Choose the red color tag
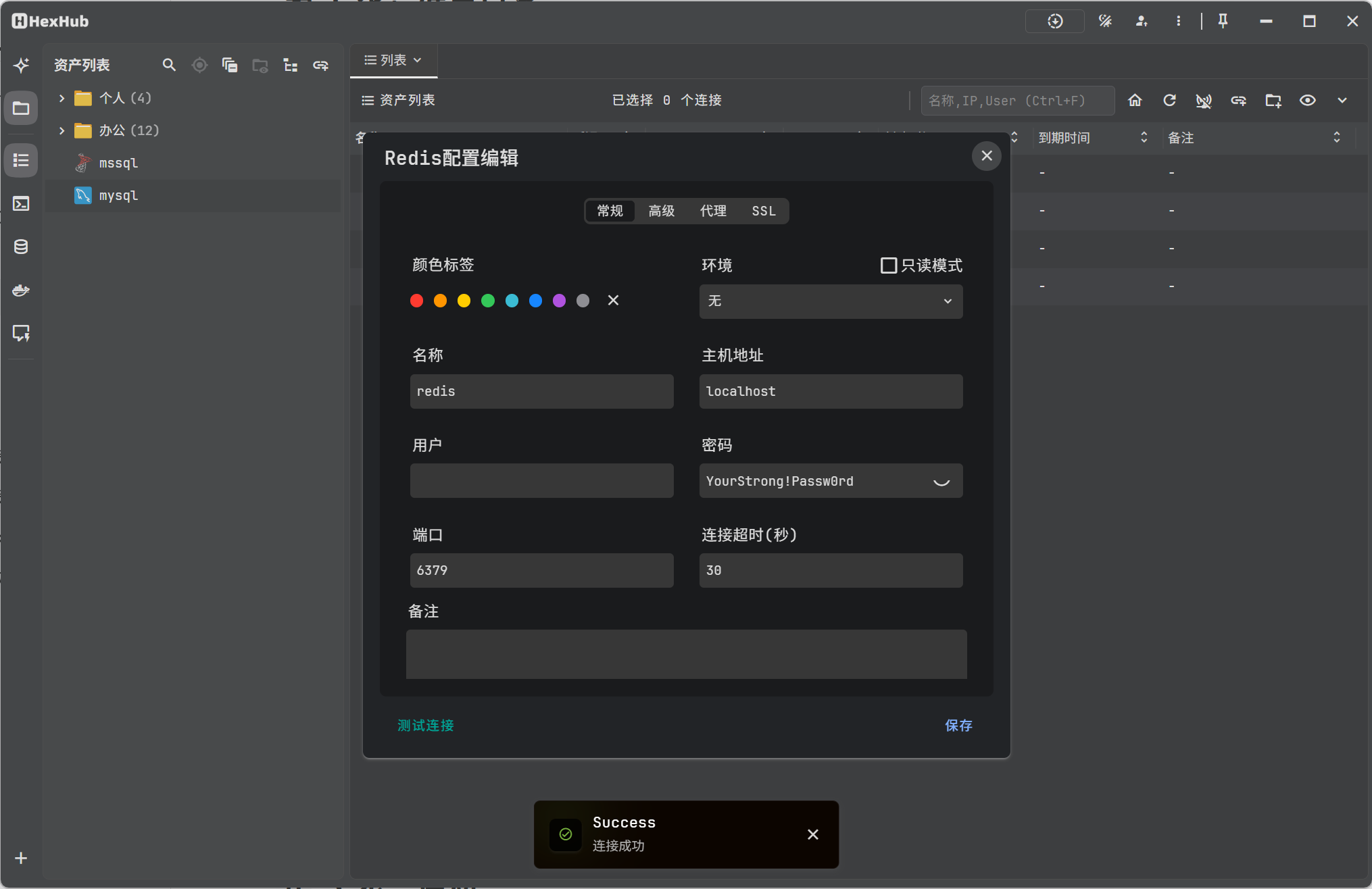 pos(416,301)
